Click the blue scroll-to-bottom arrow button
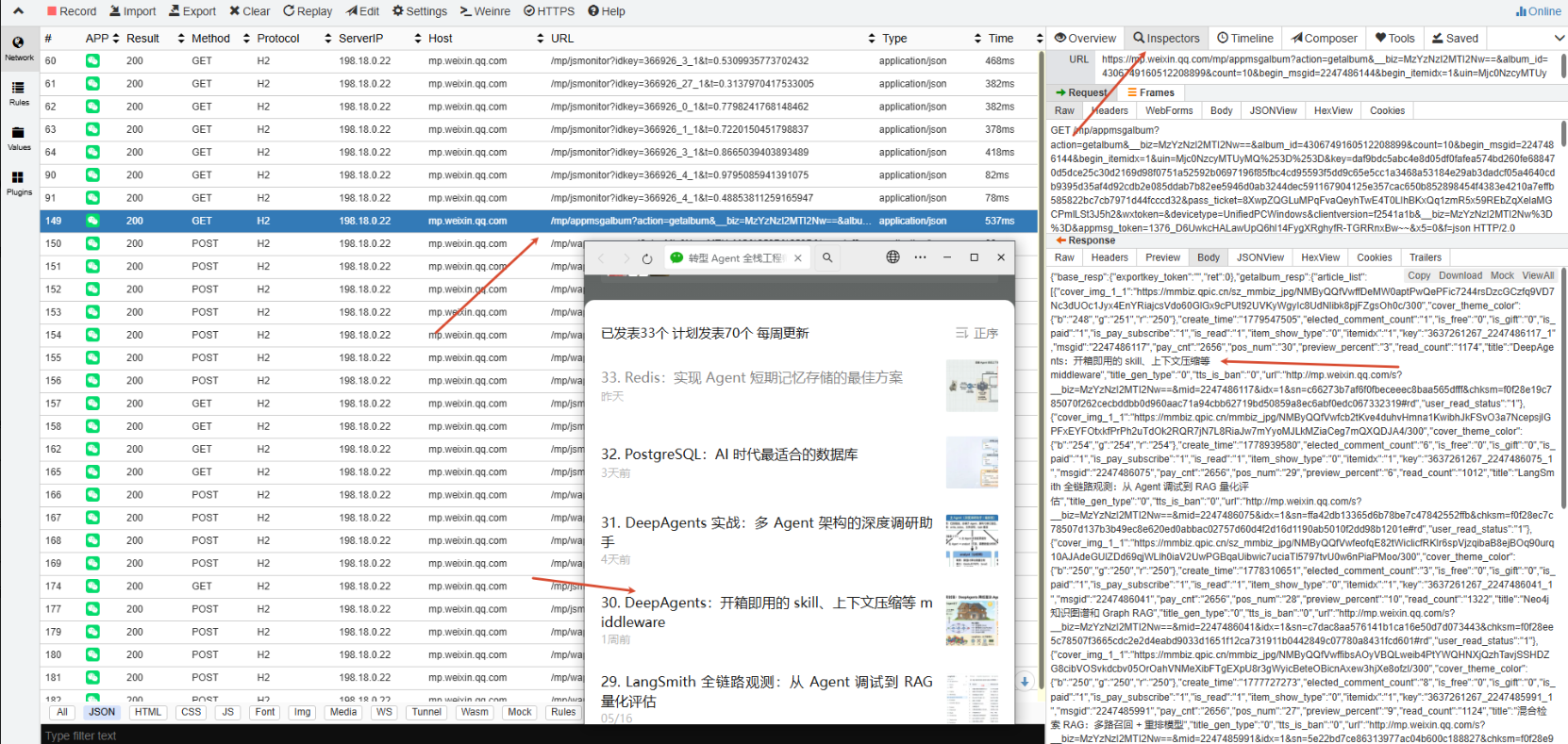The image size is (1568, 744). (1025, 681)
